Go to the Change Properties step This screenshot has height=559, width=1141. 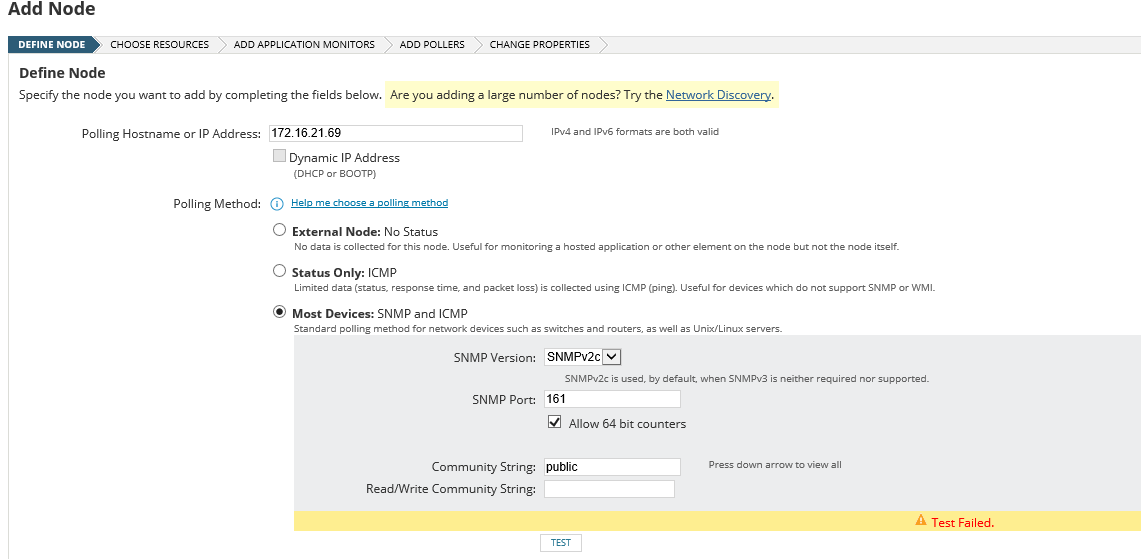(x=539, y=44)
